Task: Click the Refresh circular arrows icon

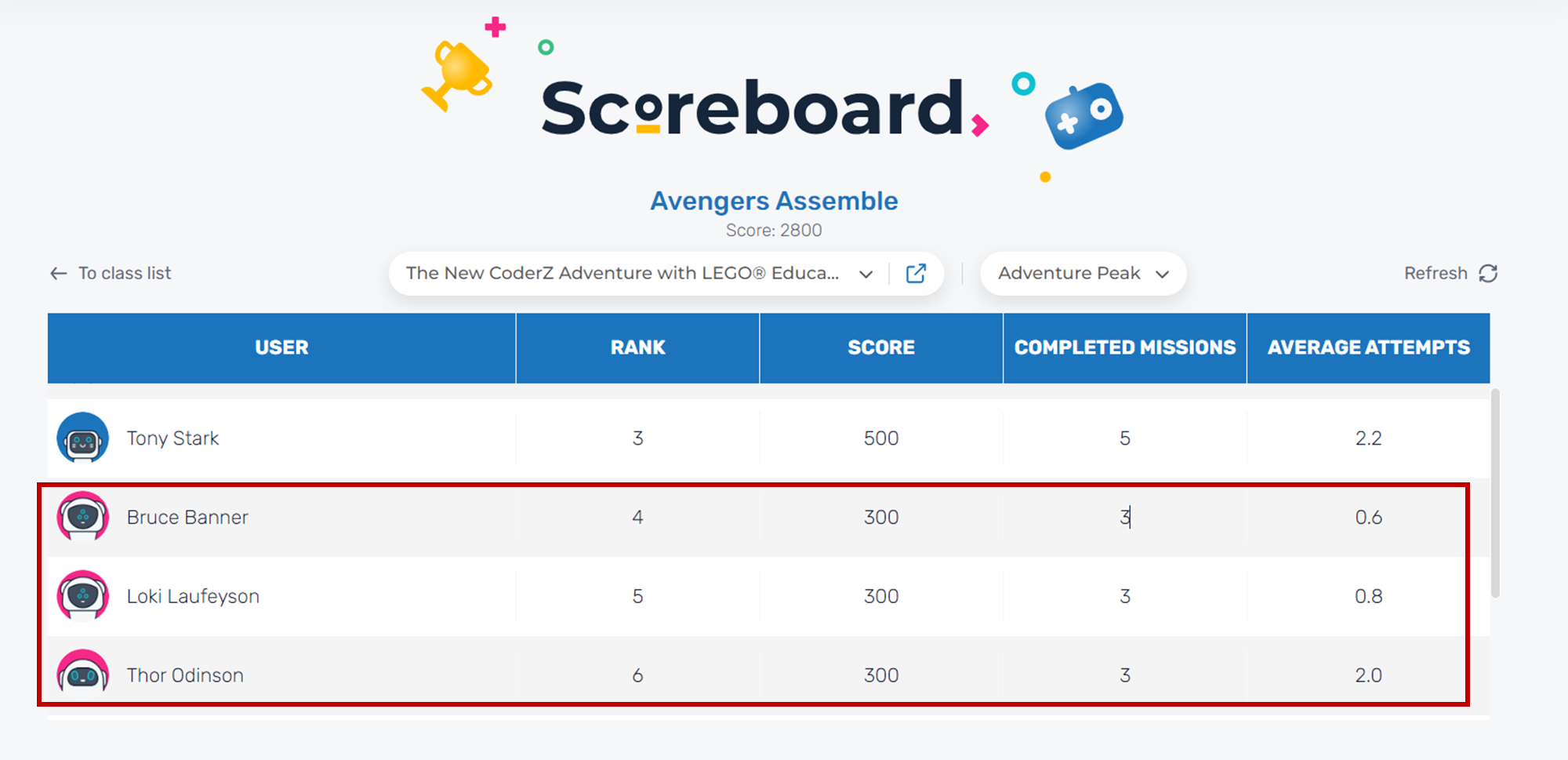Action: pyautogui.click(x=1488, y=273)
